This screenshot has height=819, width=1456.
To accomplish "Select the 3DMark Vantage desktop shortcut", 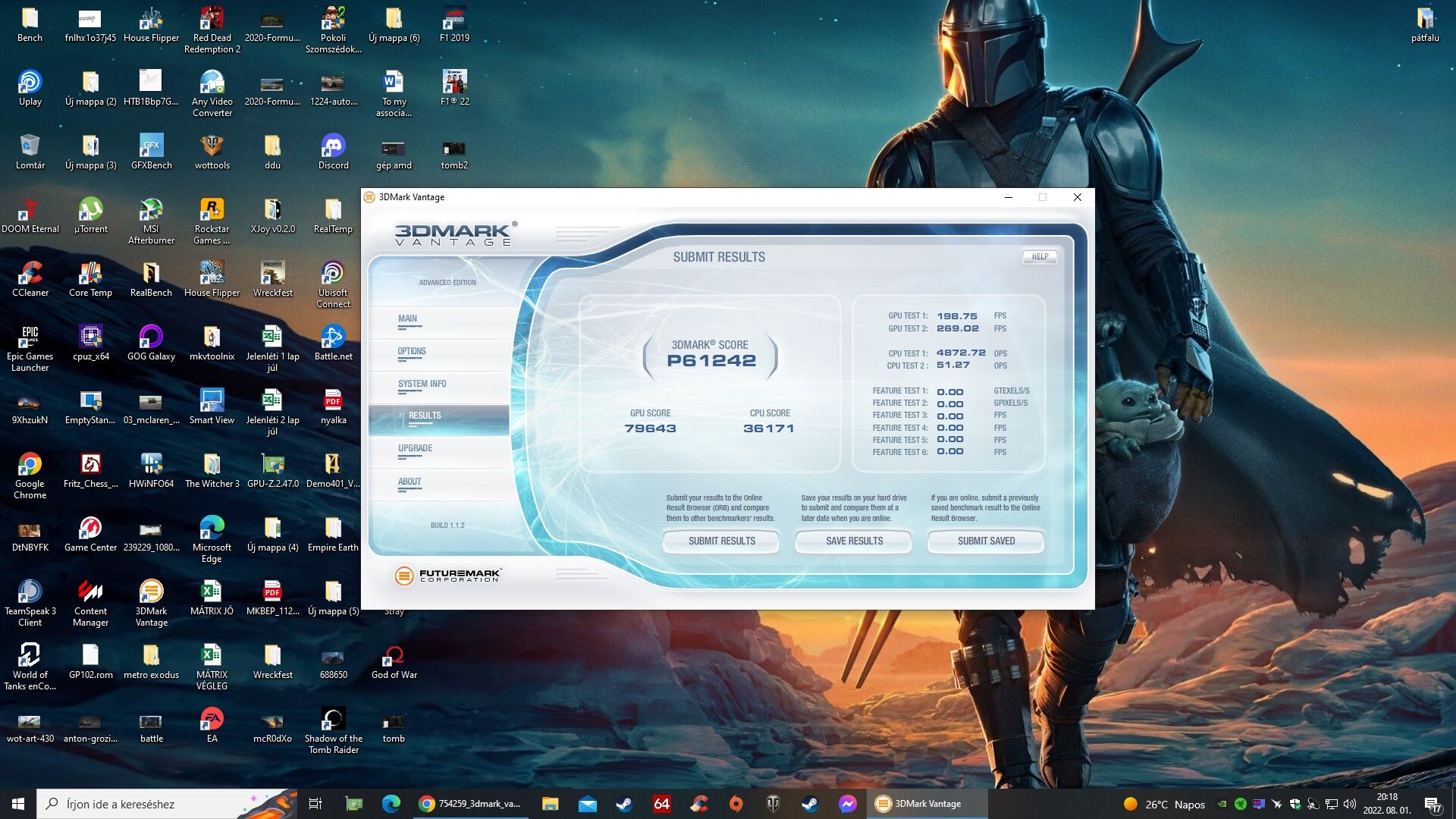I will click(x=151, y=604).
